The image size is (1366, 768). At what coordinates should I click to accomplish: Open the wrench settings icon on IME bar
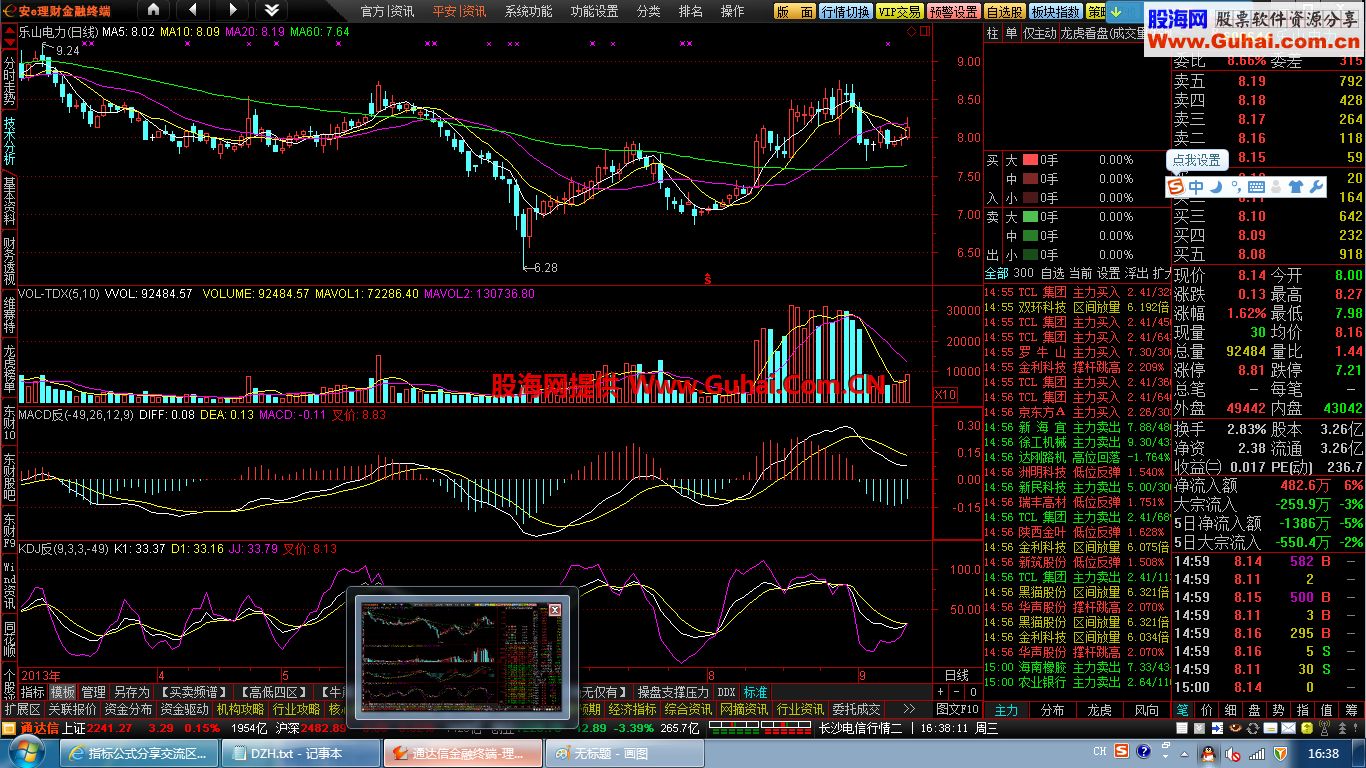pos(1316,186)
